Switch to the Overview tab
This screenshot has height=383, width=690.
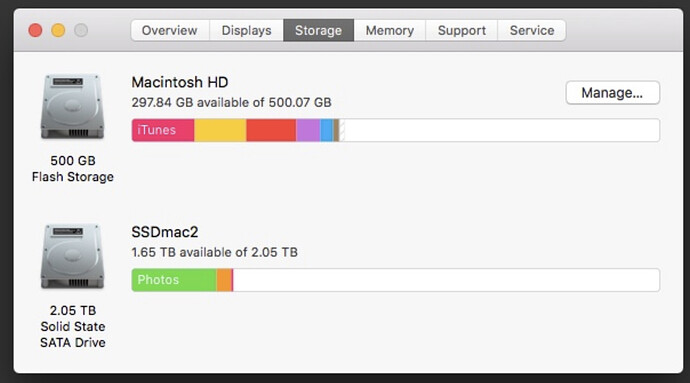pos(170,30)
